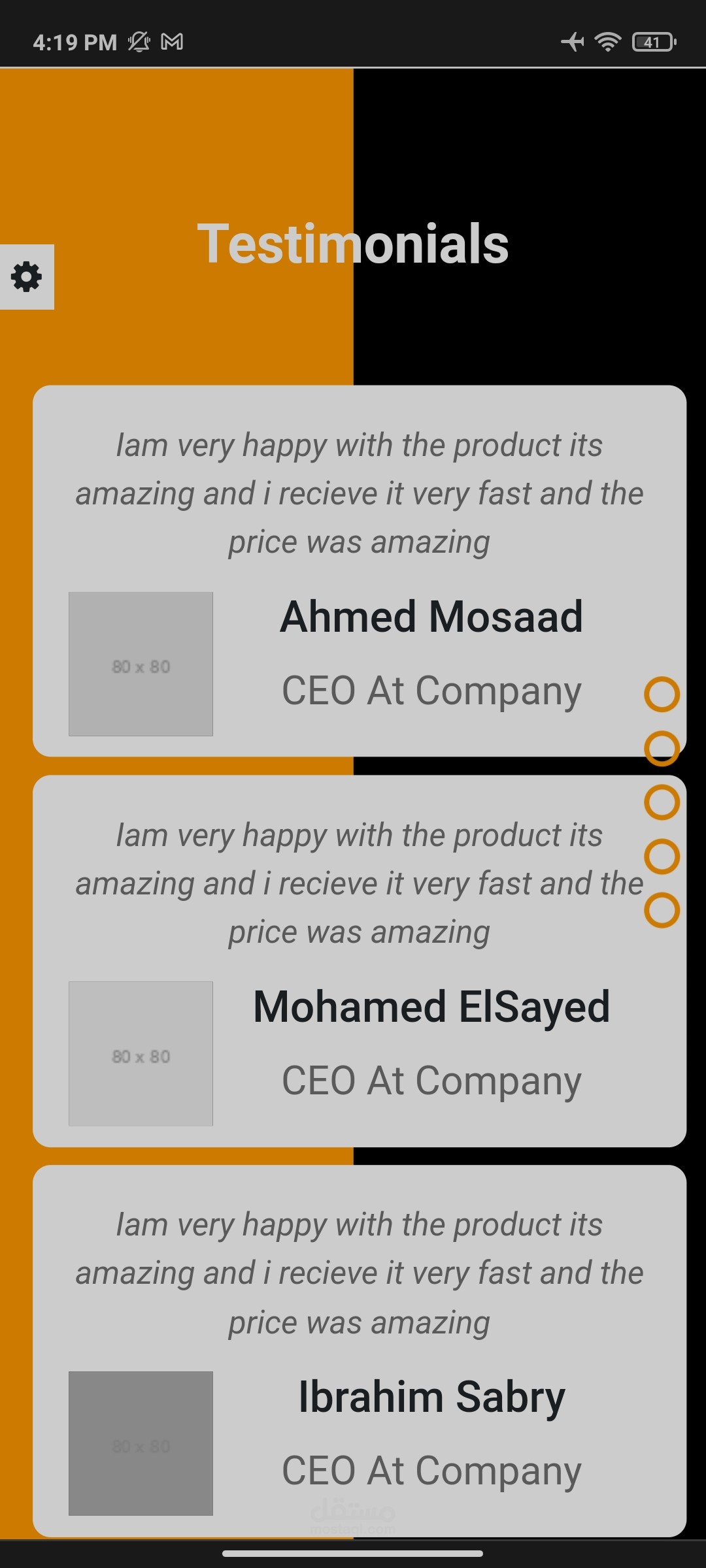Select the fourth orange navigation bullet
Viewport: 706px width, 1568px height.
(x=662, y=857)
